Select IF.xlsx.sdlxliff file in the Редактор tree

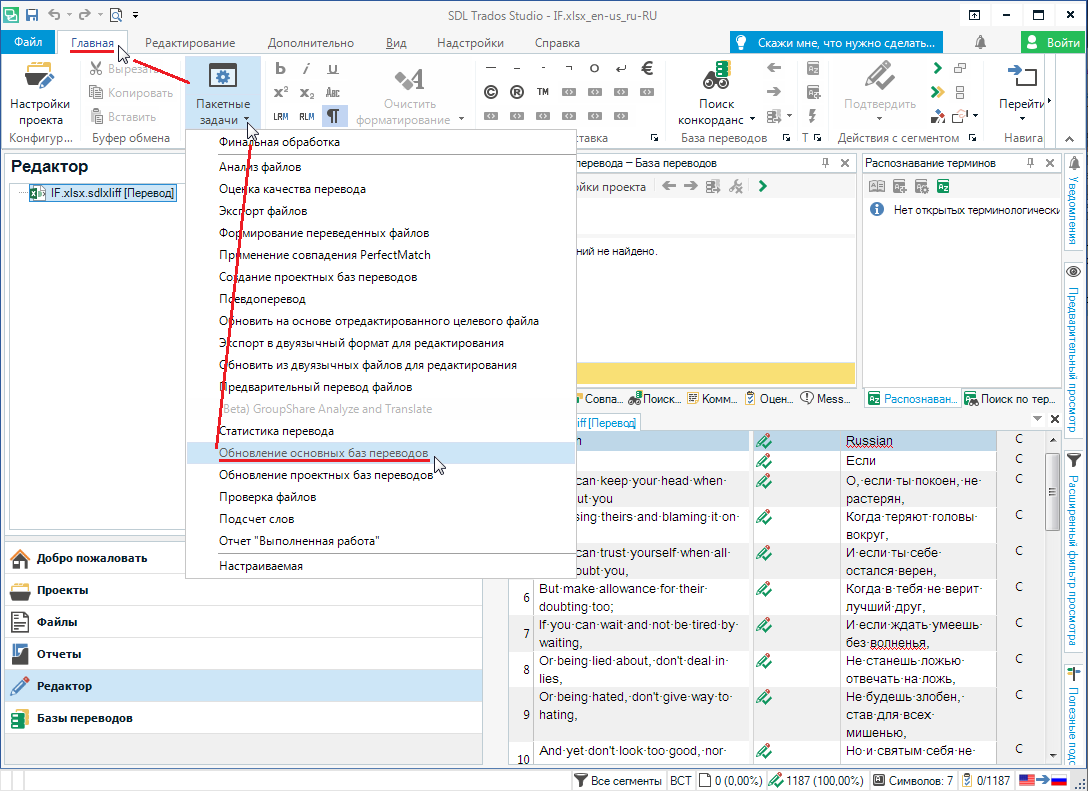point(112,193)
